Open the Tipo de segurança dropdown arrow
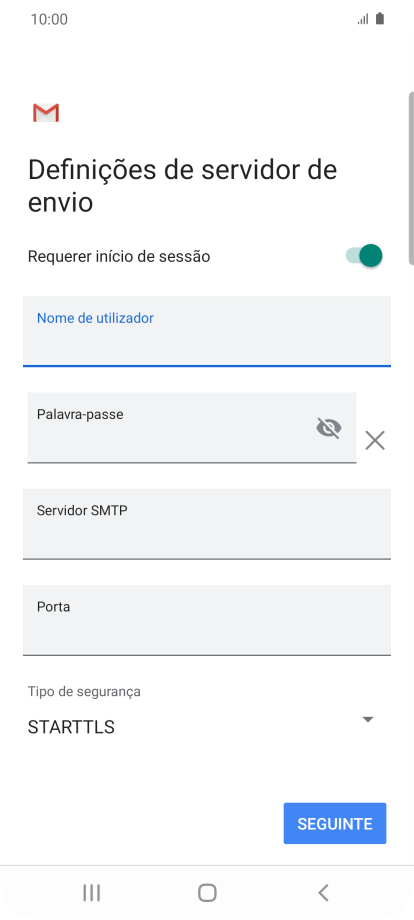The height and width of the screenshot is (920, 414). tap(368, 719)
